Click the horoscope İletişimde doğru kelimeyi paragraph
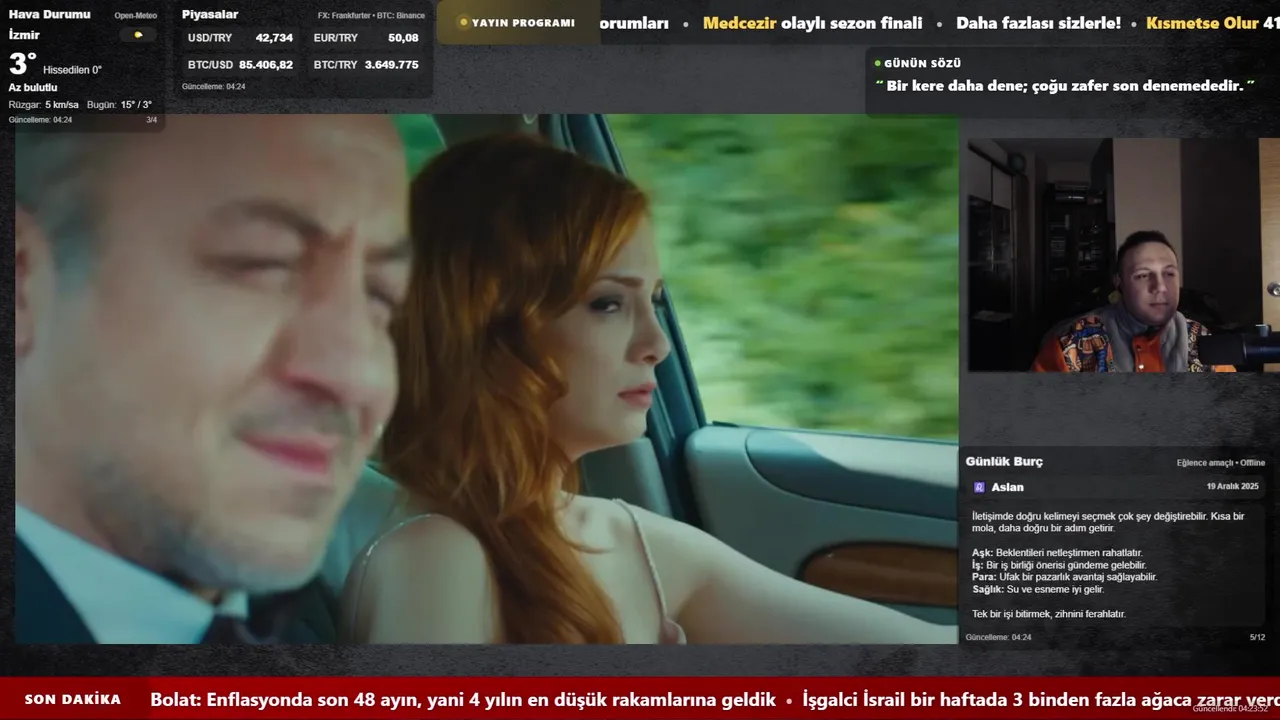This screenshot has height=720, width=1280. (1108, 522)
